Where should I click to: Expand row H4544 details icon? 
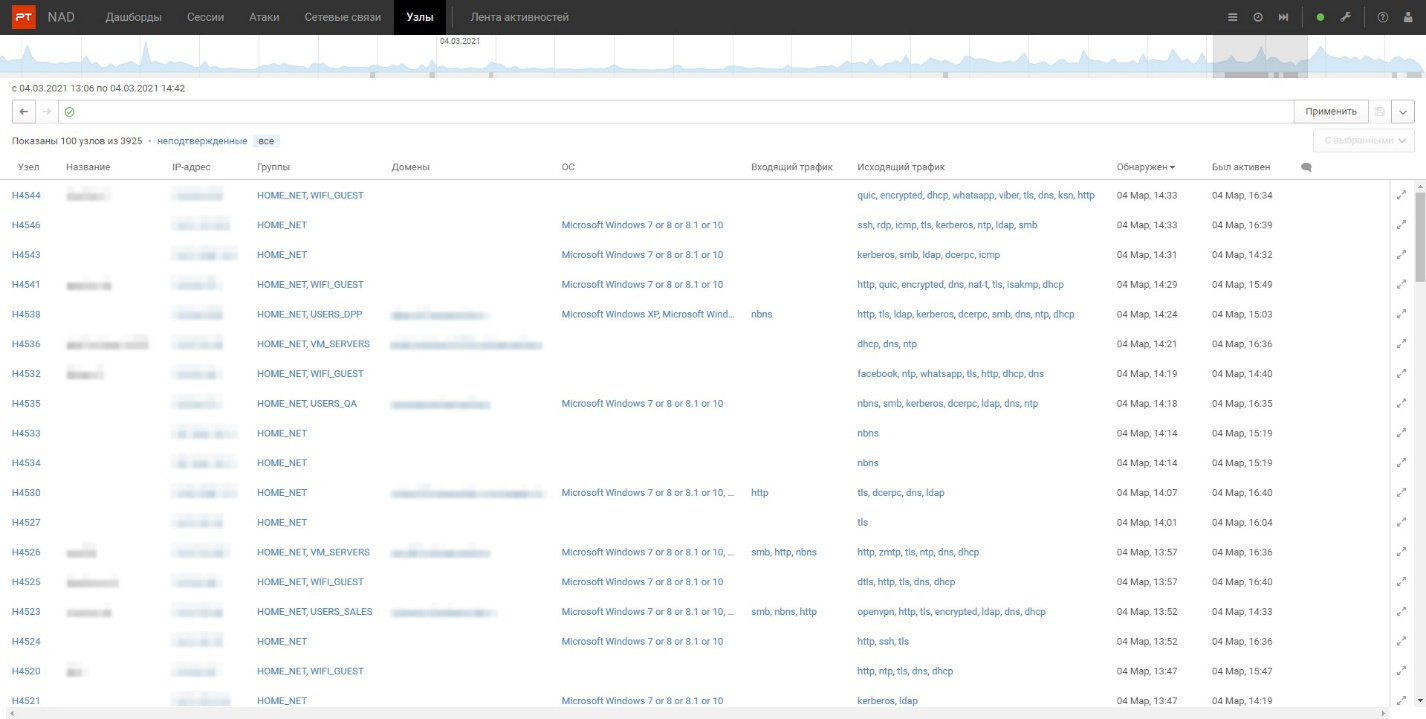(1401, 195)
